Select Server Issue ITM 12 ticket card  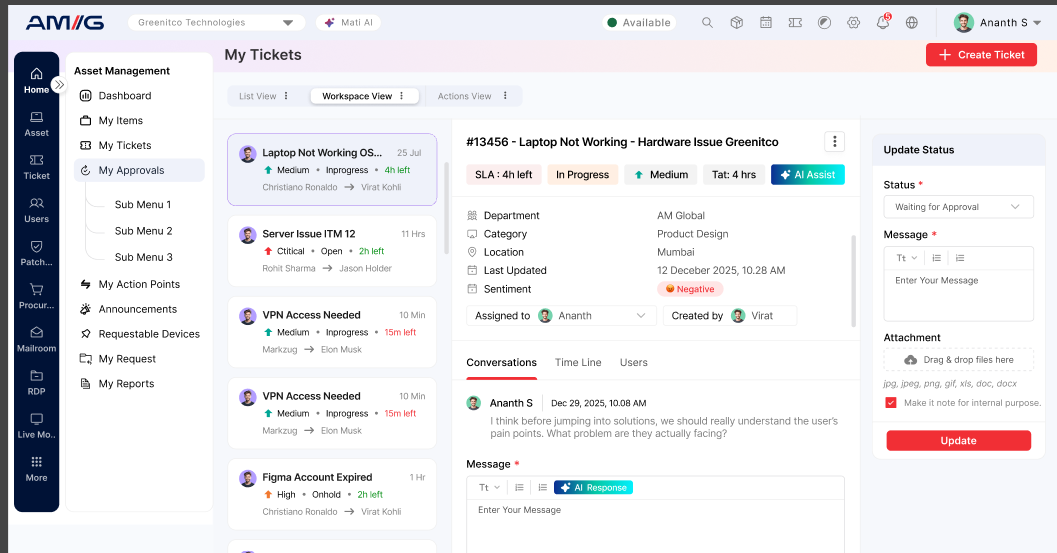coord(332,251)
